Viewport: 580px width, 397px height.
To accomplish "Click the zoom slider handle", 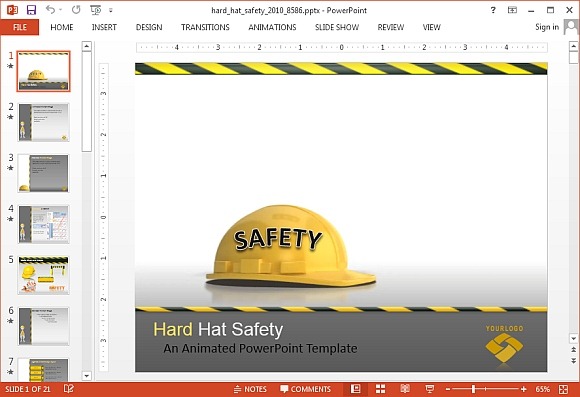I will coord(473,389).
